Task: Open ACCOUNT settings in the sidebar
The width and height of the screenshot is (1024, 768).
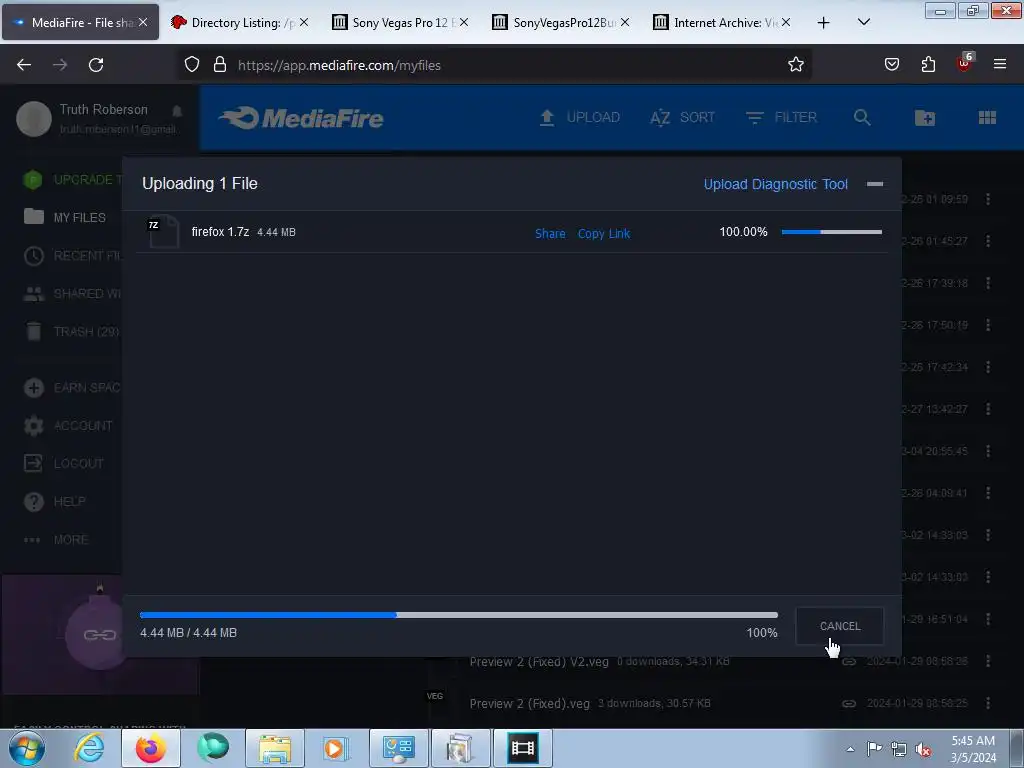Action: pos(68,426)
